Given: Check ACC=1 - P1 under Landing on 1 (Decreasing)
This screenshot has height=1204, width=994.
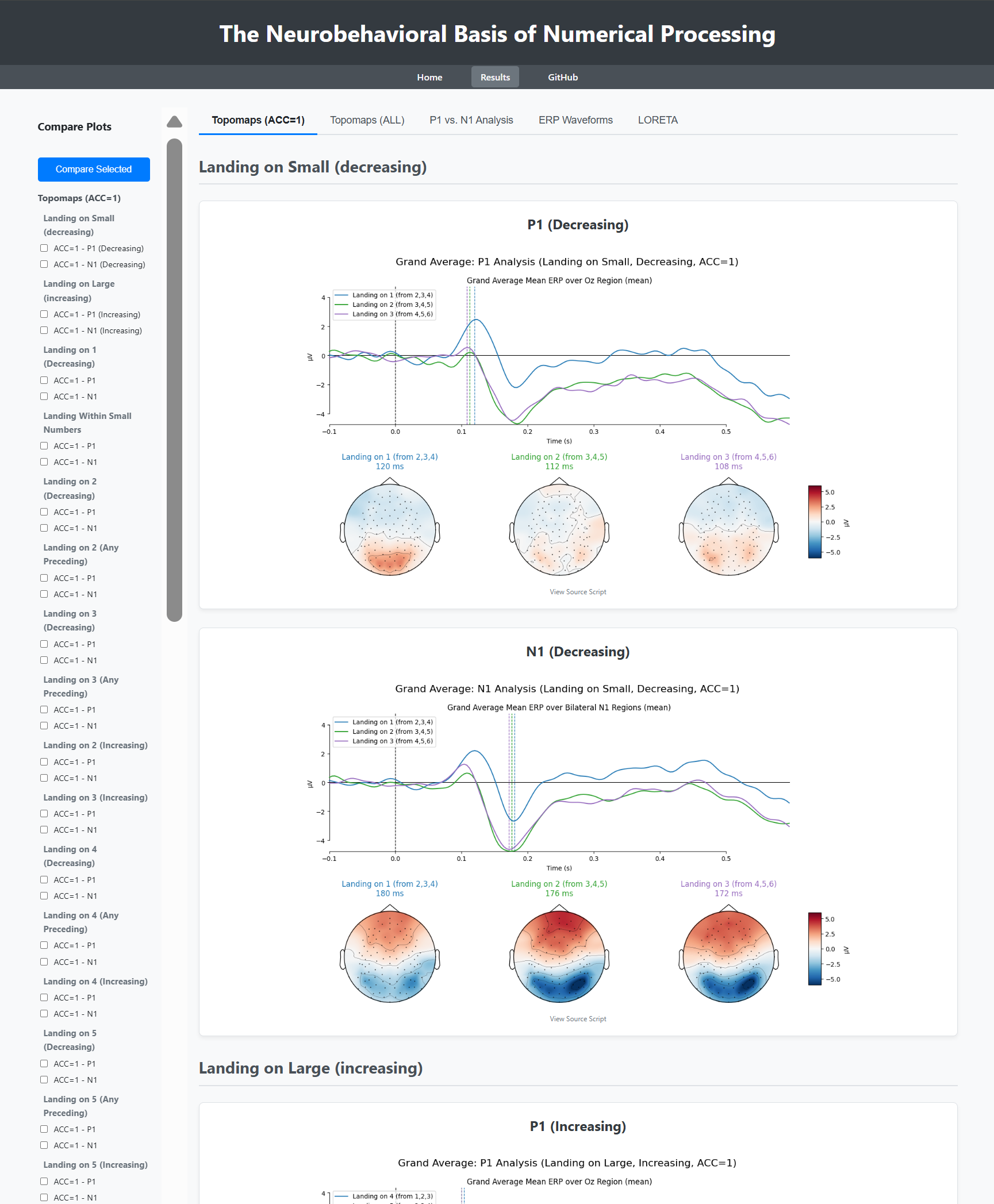Looking at the screenshot, I should coord(44,380).
